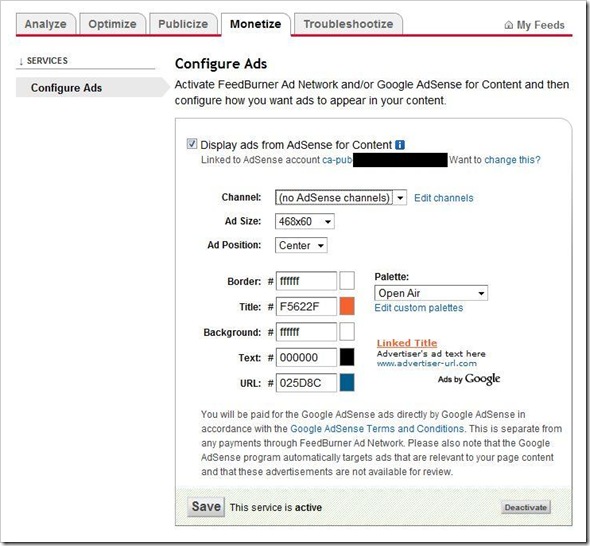This screenshot has height=546, width=590.
Task: Click the Deactivate button
Action: point(526,507)
